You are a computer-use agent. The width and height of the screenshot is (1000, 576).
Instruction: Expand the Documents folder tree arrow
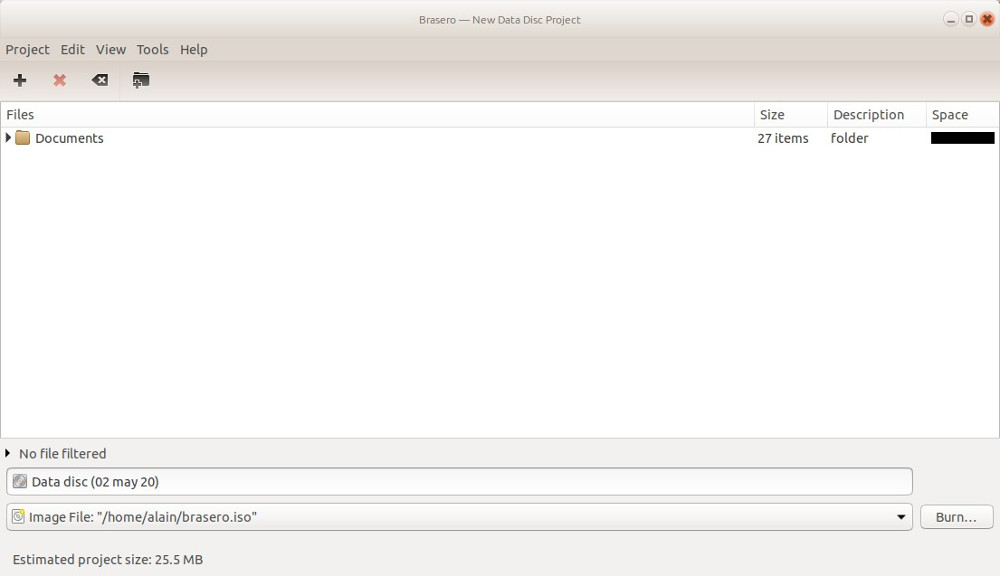[8, 138]
